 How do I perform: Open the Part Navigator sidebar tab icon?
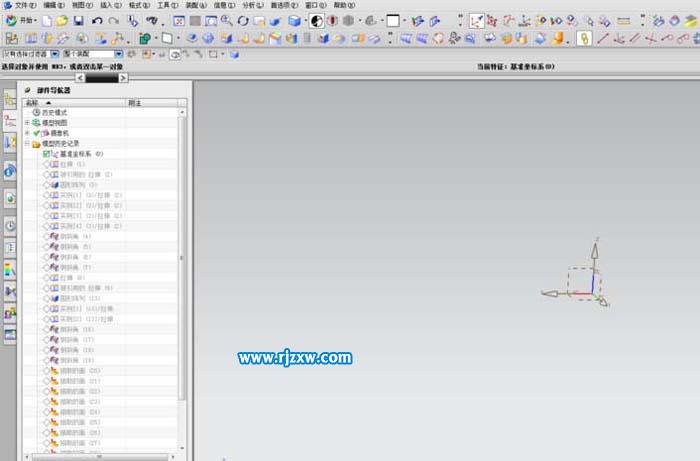click(x=10, y=121)
